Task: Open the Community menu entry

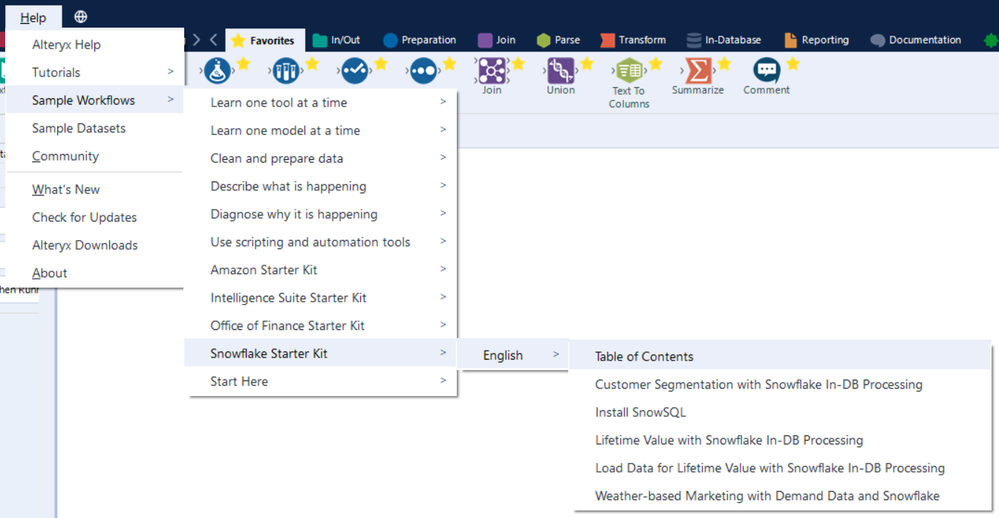Action: click(94, 156)
